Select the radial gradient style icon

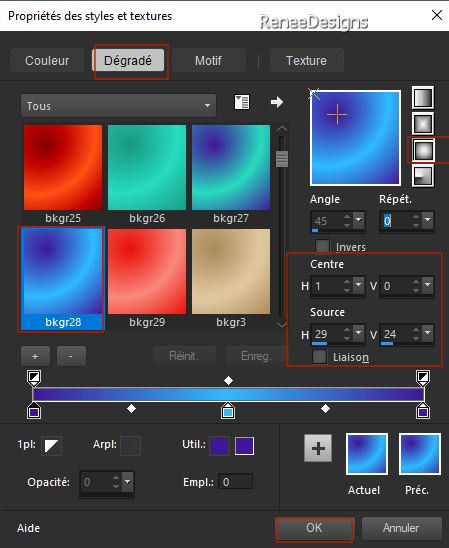423,176
